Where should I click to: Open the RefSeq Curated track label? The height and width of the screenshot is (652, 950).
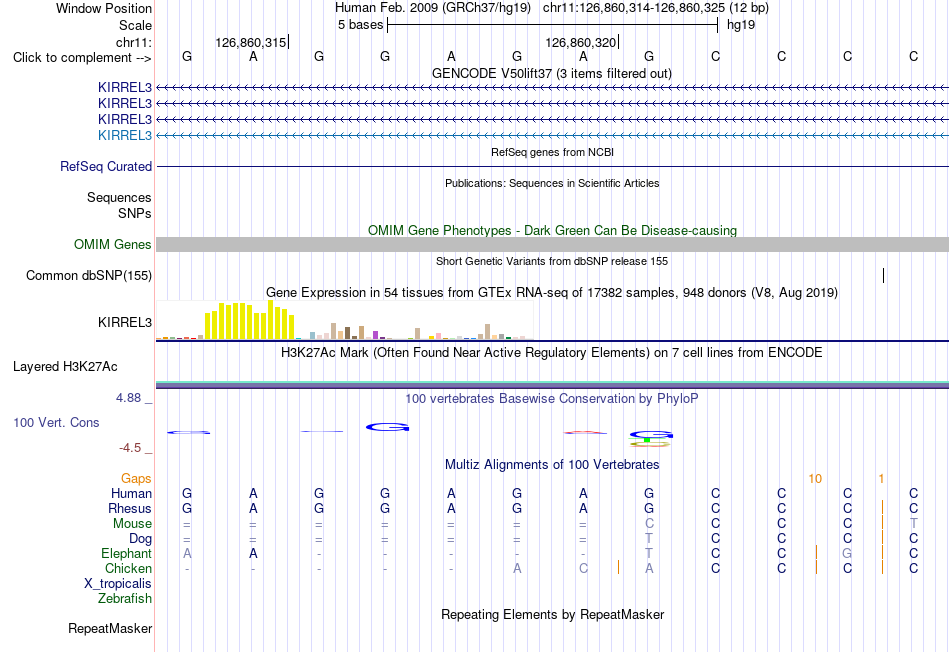106,166
